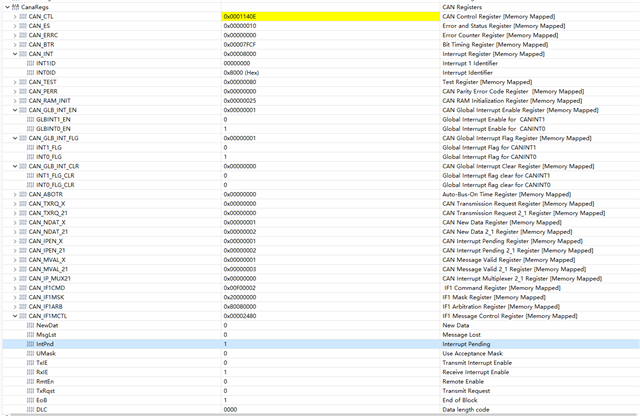640x416 pixels.
Task: Select the CAN_ES value 0x00000010
Action: [x=240, y=26]
